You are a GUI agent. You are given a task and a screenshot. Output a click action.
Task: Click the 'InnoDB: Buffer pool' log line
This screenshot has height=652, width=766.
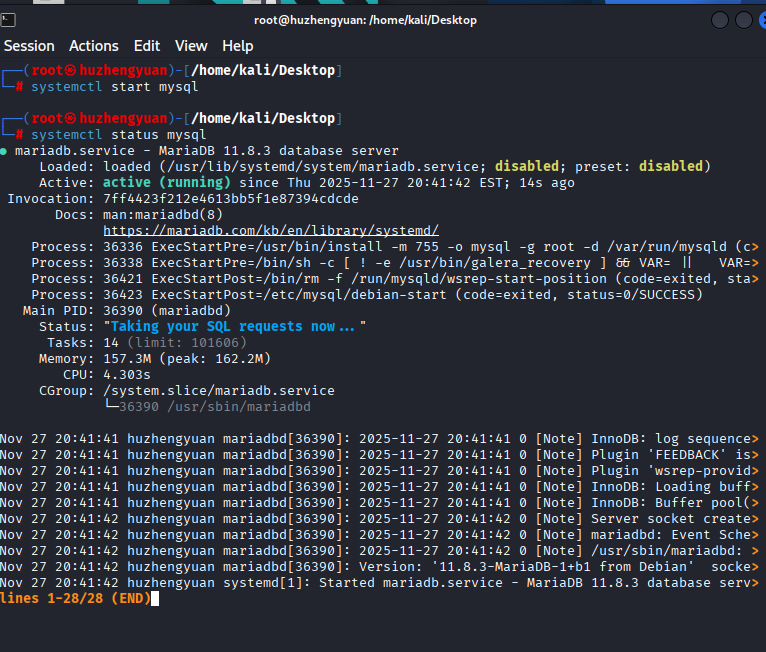379,503
